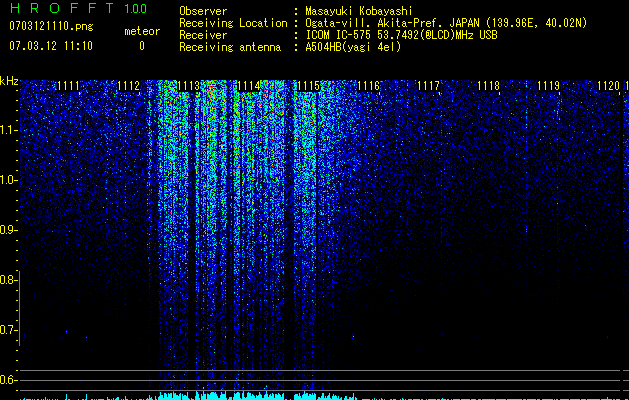
Task: Click the HROFFT 1.0.0 title text
Action: click(x=78, y=8)
